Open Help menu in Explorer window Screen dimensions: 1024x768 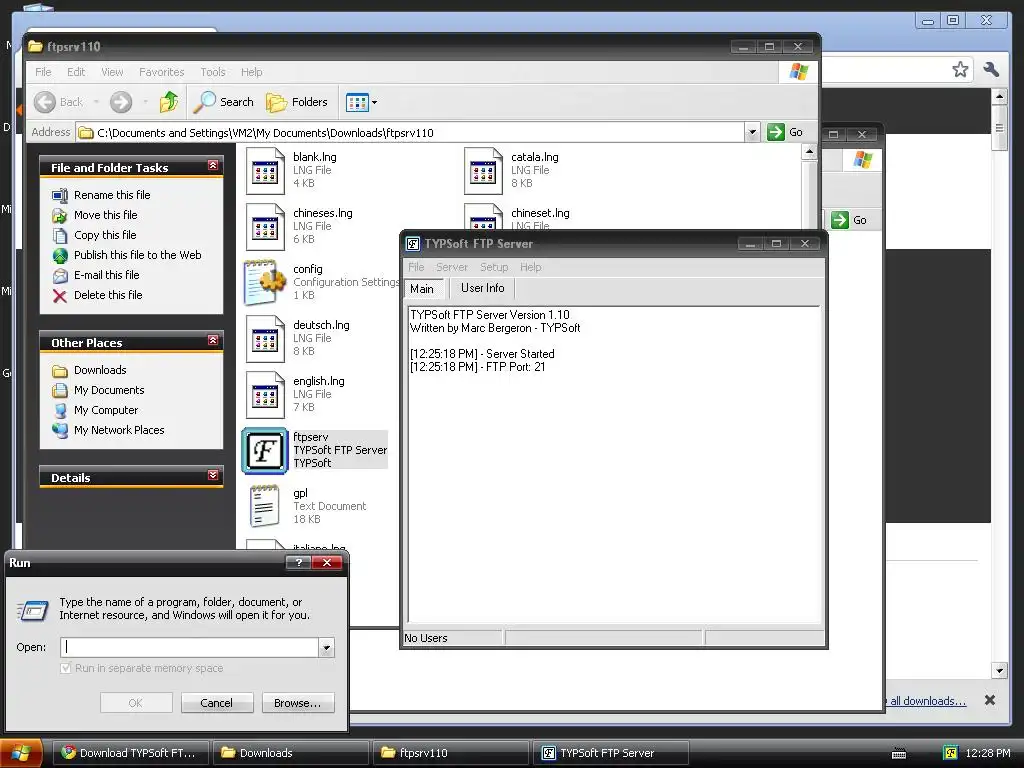click(x=251, y=72)
